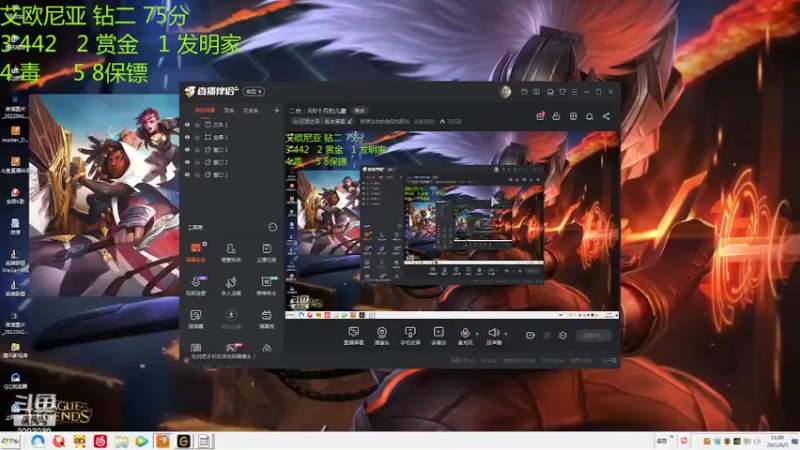Viewport: 800px width, 450px height.
Task: Open the screen popup icon in title bar
Action: pyautogui.click(x=550, y=92)
